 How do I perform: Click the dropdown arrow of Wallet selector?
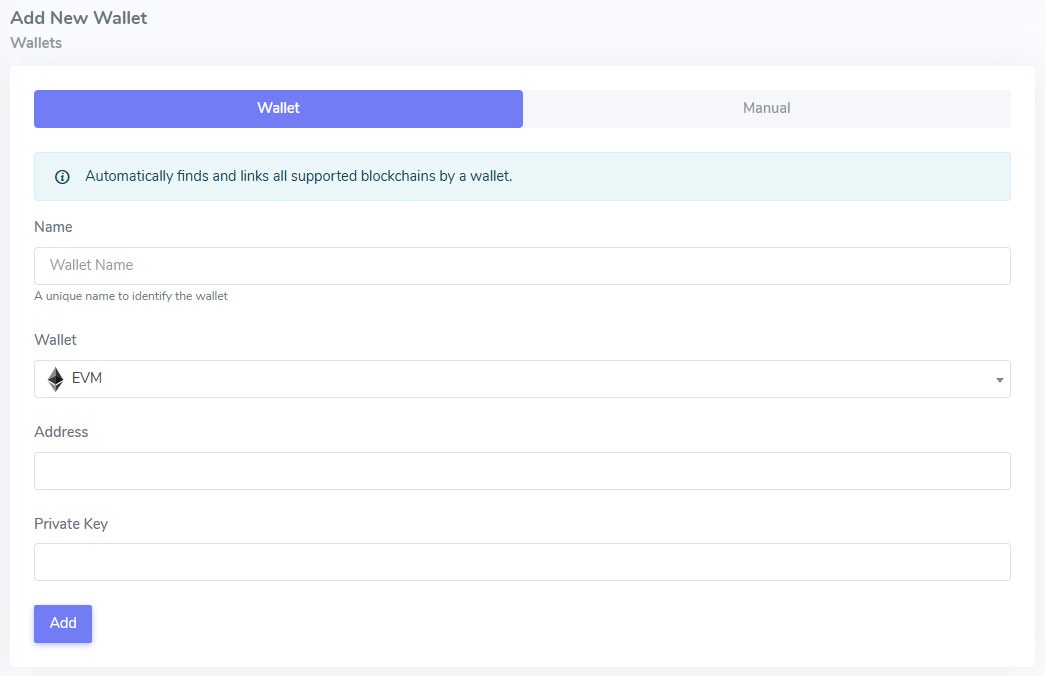(x=999, y=380)
